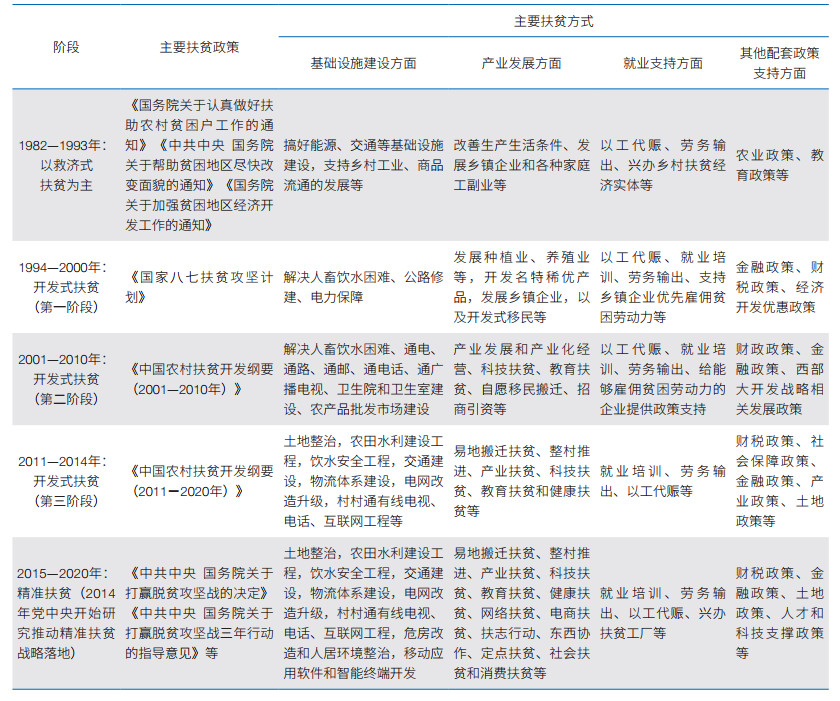Click the infrastructure cell ending 电话、互联网工程等
Image resolution: width=840 pixels, height=701 pixels.
tap(363, 481)
